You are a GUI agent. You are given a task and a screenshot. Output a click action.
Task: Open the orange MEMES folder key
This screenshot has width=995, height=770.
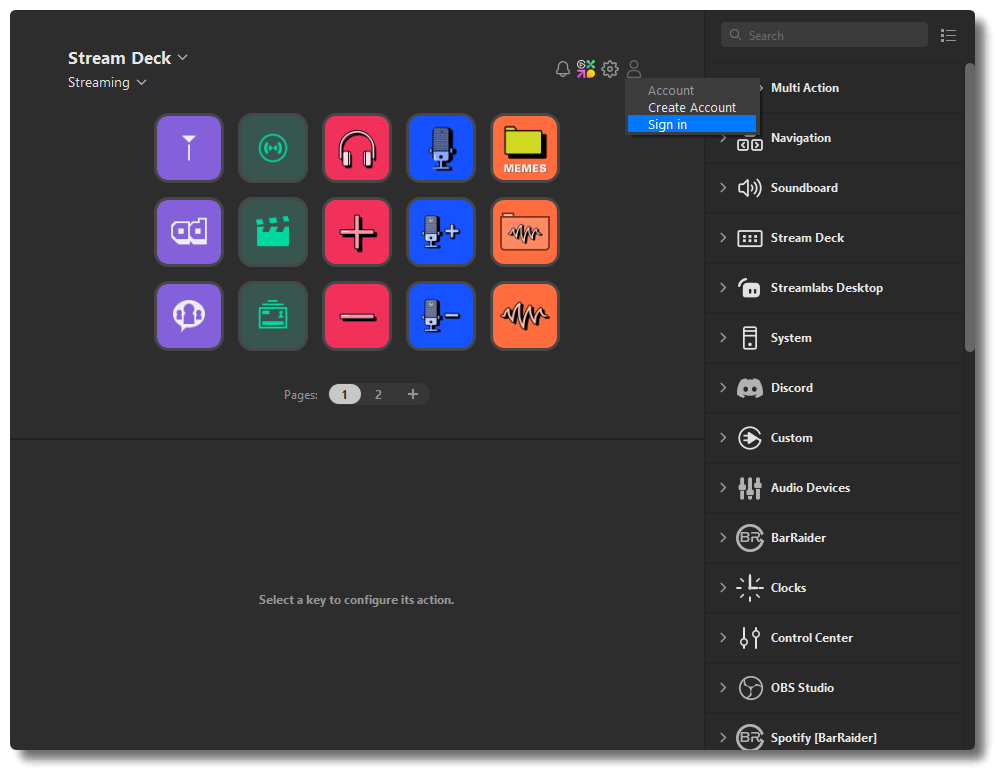(525, 148)
